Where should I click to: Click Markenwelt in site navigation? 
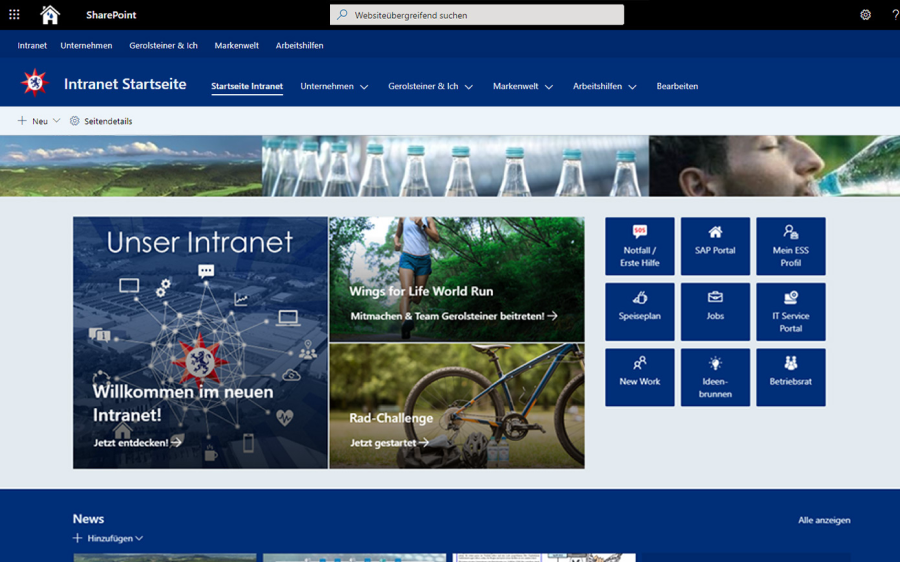(x=515, y=86)
